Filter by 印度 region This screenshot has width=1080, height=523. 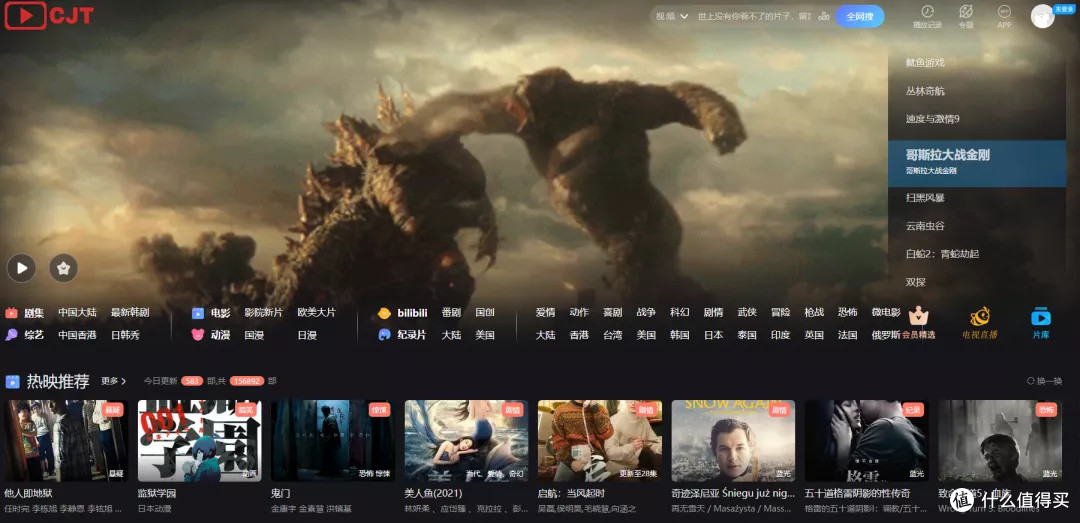click(780, 335)
